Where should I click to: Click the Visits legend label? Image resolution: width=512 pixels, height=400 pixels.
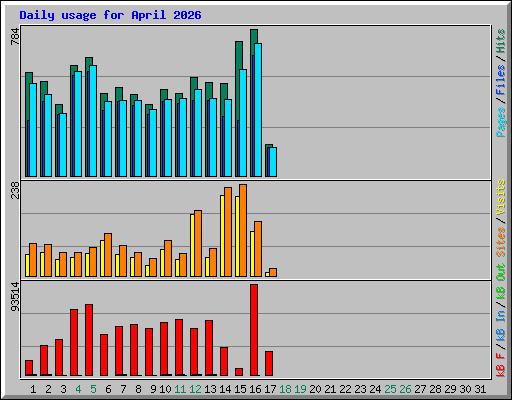501,197
